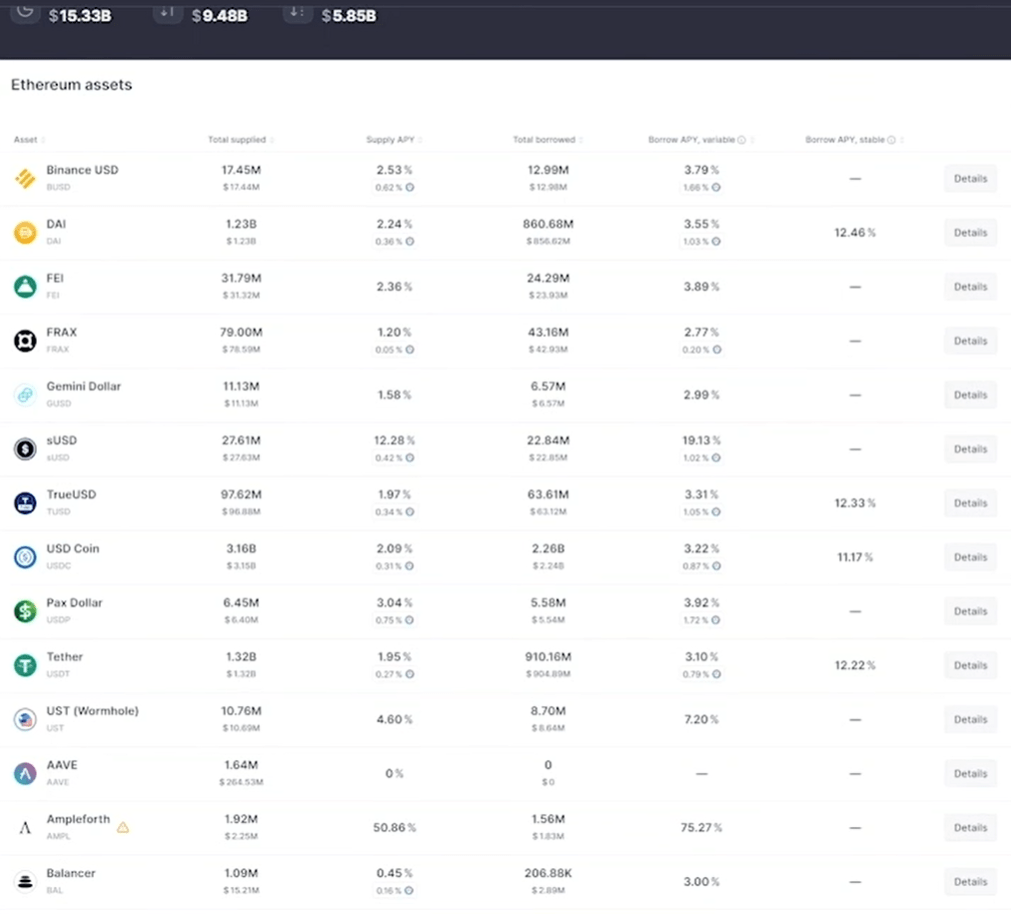Open Ampleforth Details
Image resolution: width=1011 pixels, height=915 pixels.
point(970,828)
